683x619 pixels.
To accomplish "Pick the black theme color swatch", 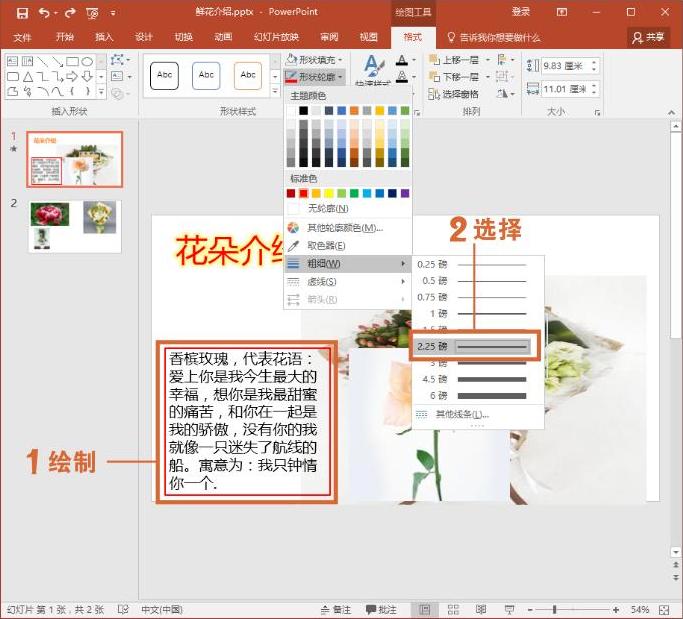I will (303, 111).
